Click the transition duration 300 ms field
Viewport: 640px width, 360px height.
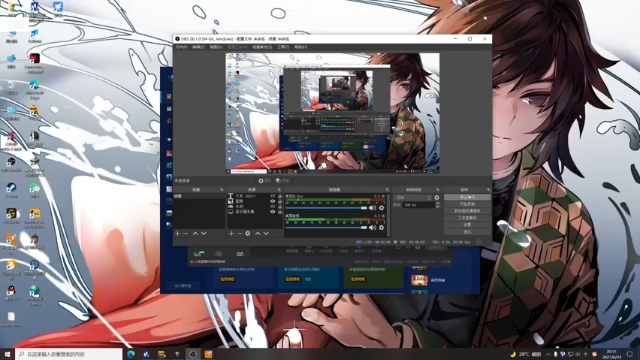click(x=418, y=205)
